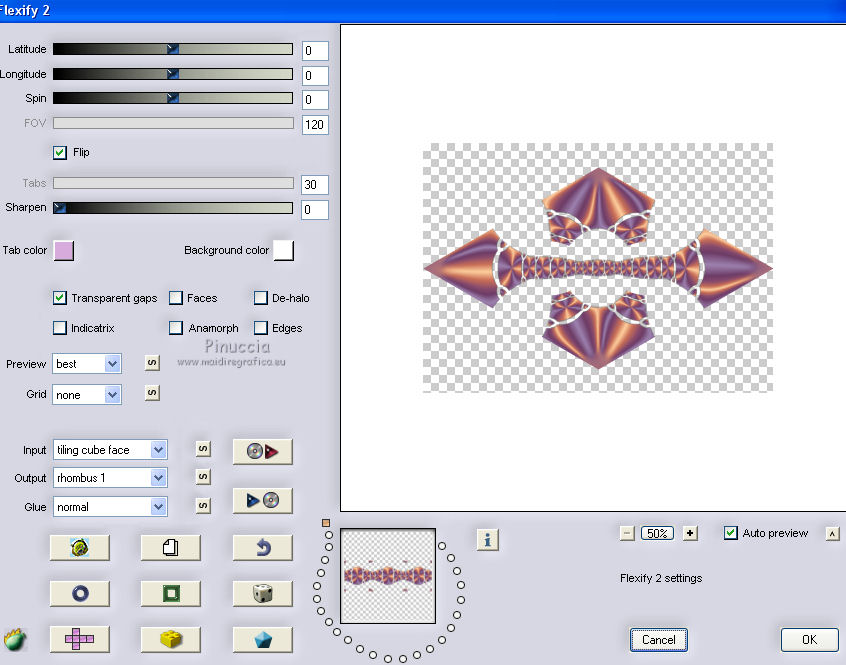The height and width of the screenshot is (665, 846).
Task: Click the copy pages icon button
Action: (170, 548)
